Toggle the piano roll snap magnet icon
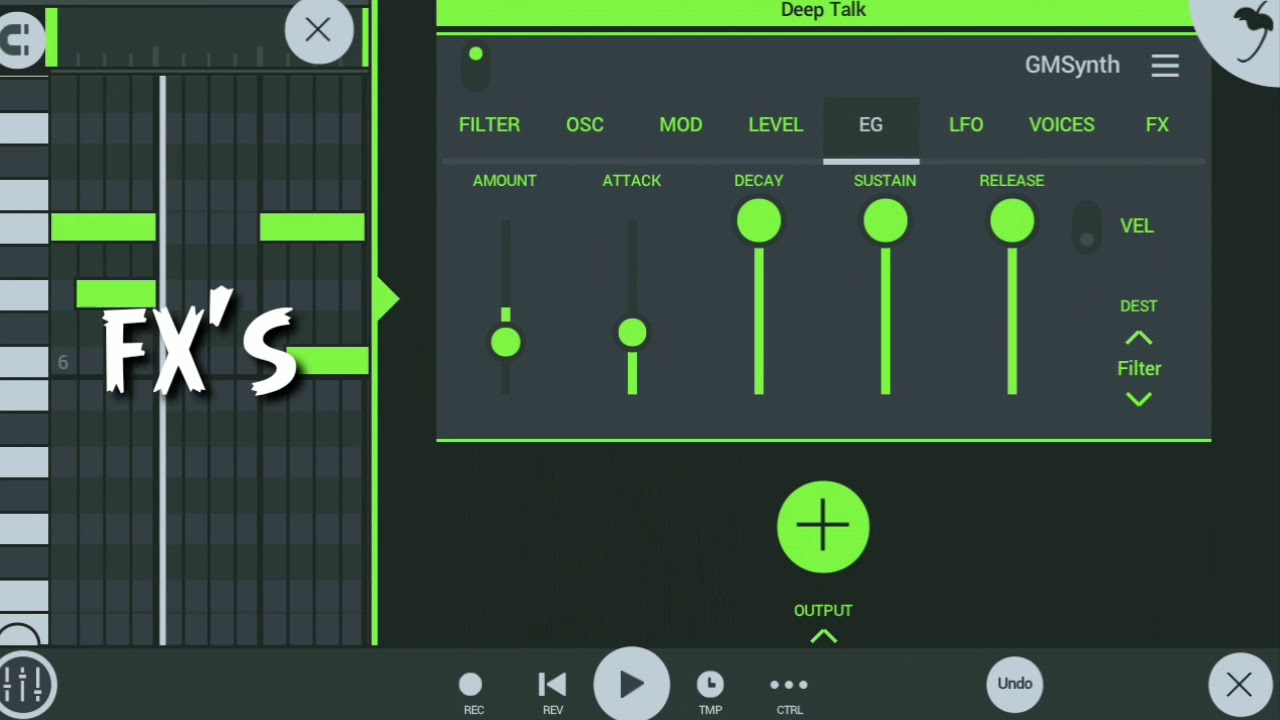Image resolution: width=1280 pixels, height=720 pixels. (18, 38)
